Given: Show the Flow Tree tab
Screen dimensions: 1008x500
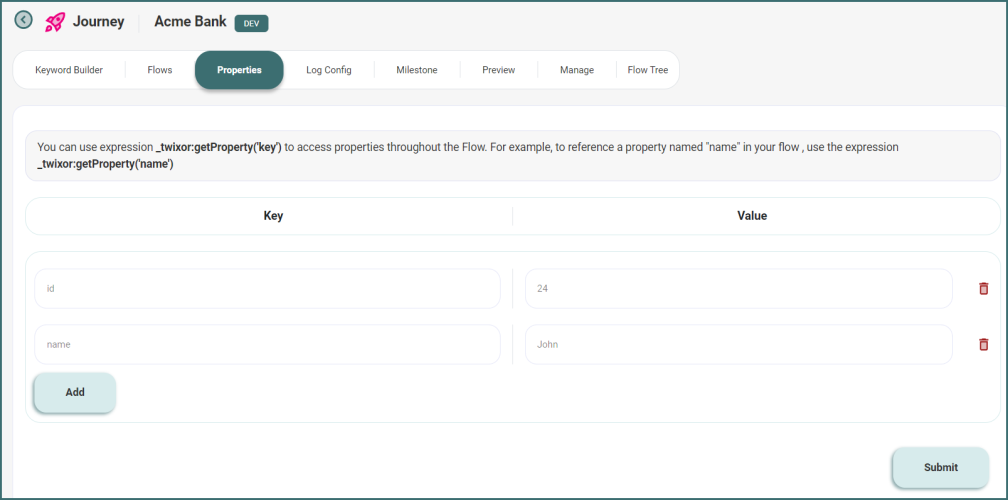Looking at the screenshot, I should point(648,70).
